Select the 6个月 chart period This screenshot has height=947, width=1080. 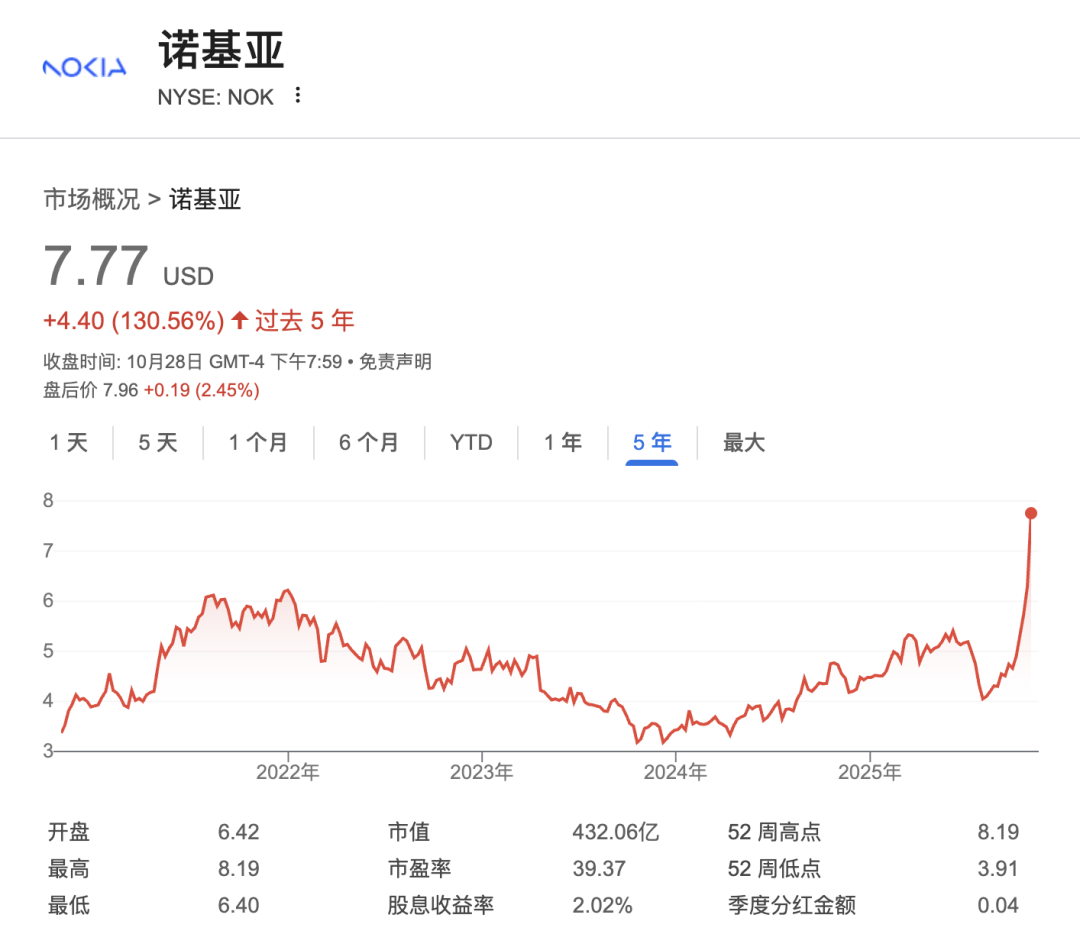[x=369, y=442]
